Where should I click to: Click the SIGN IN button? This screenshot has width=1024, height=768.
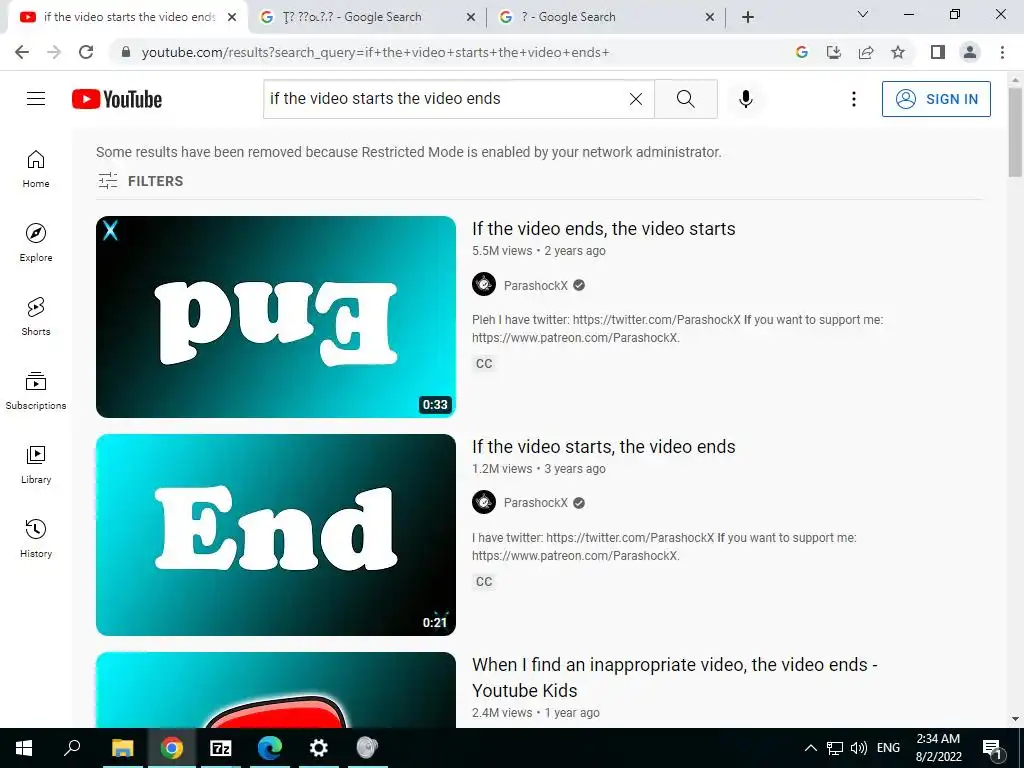pyautogui.click(x=936, y=99)
